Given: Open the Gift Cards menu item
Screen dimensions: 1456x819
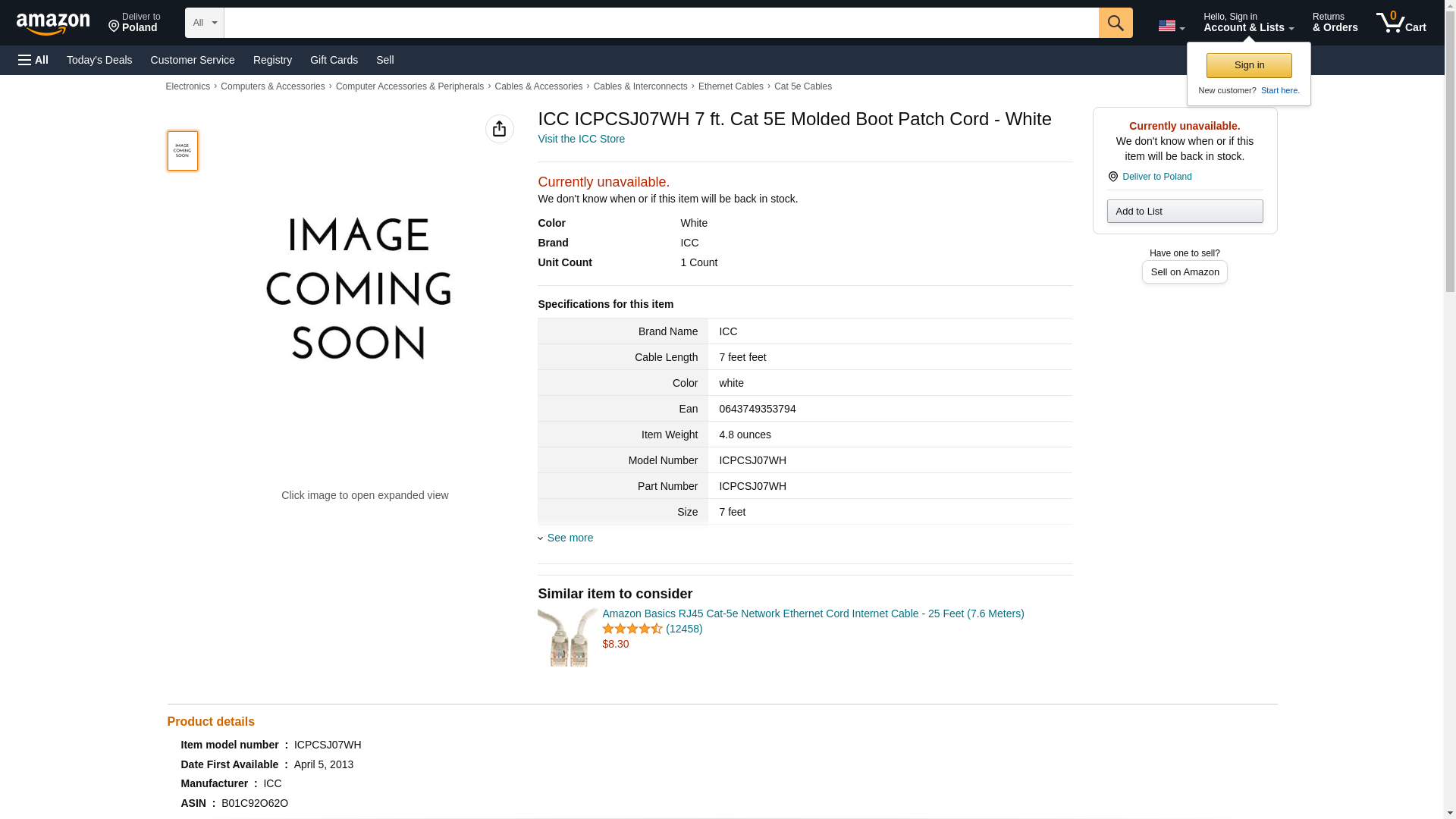Looking at the screenshot, I should click(334, 60).
